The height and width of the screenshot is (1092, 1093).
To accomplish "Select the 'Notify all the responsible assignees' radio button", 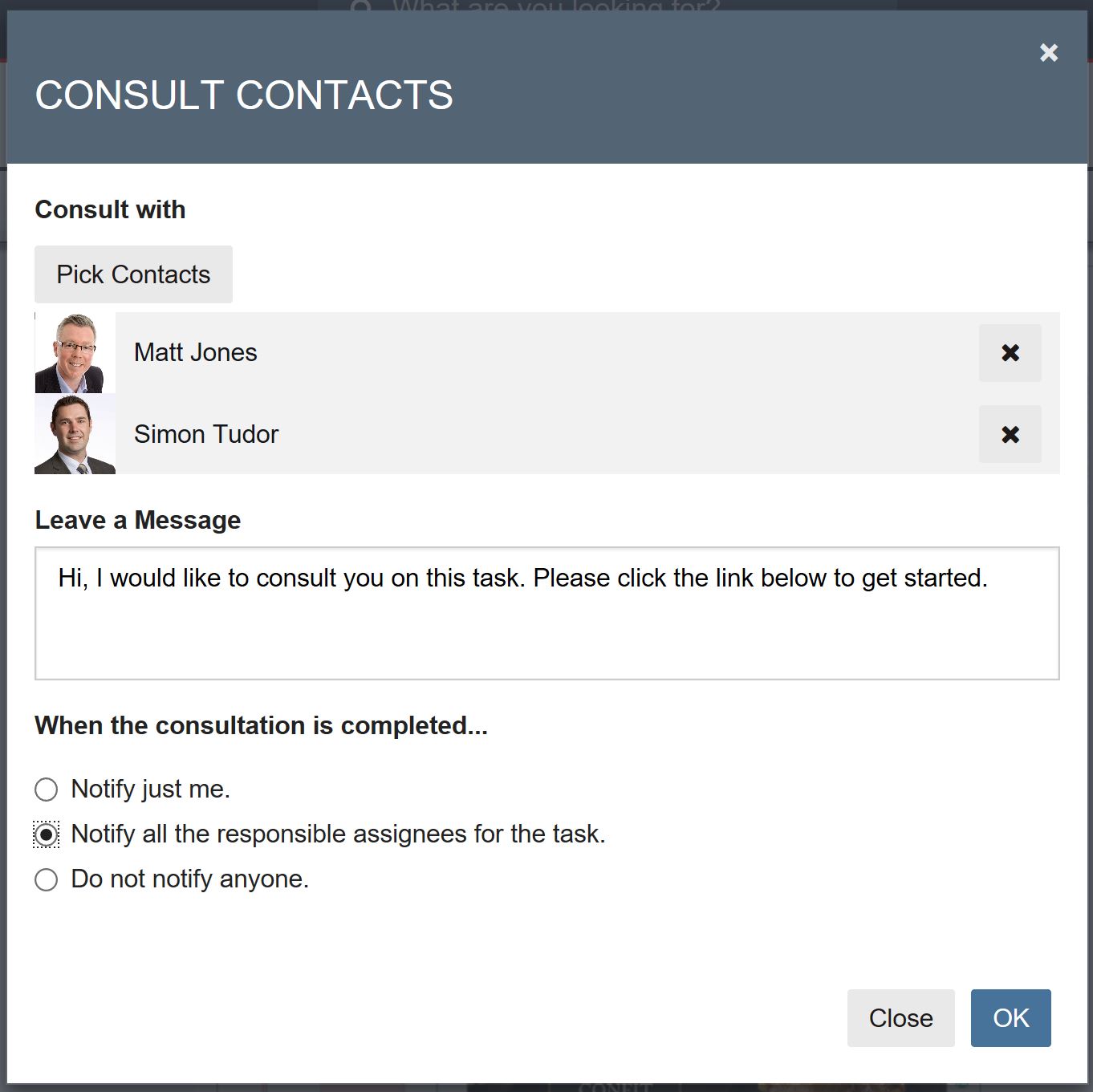I will (47, 834).
